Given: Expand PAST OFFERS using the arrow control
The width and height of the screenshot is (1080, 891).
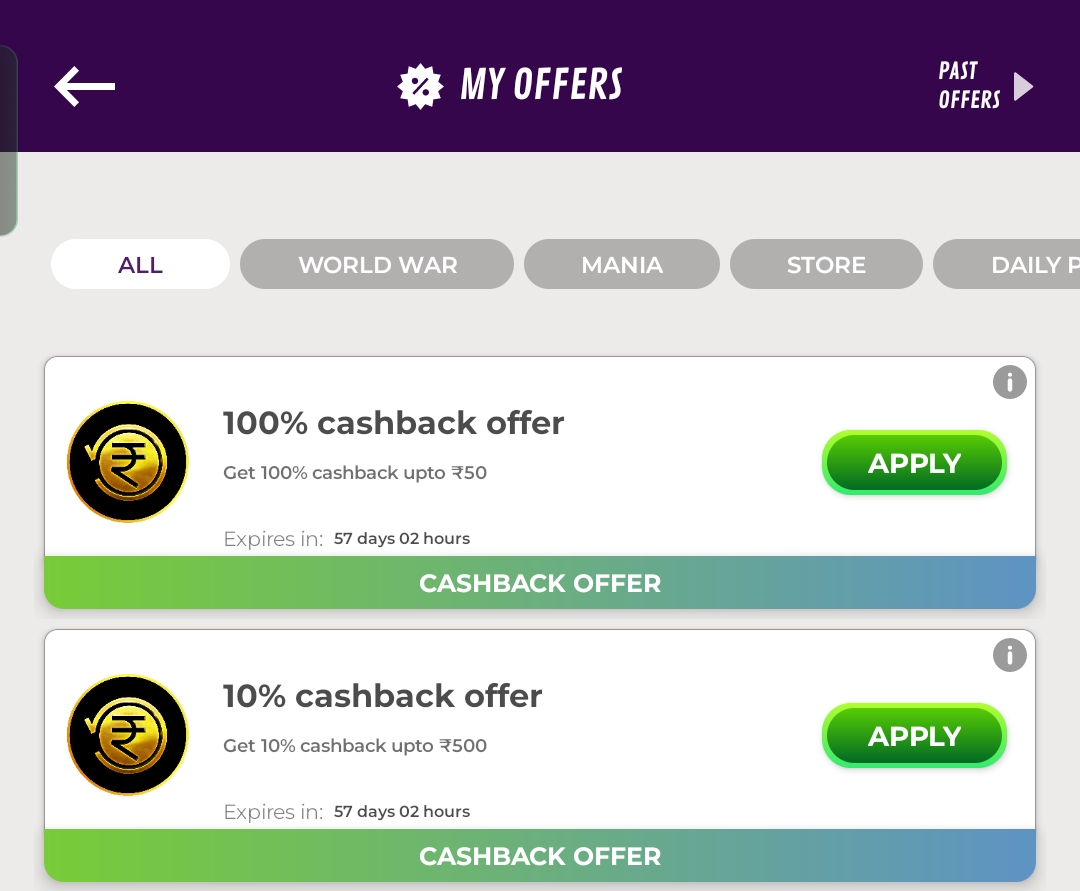Looking at the screenshot, I should tap(1023, 86).
